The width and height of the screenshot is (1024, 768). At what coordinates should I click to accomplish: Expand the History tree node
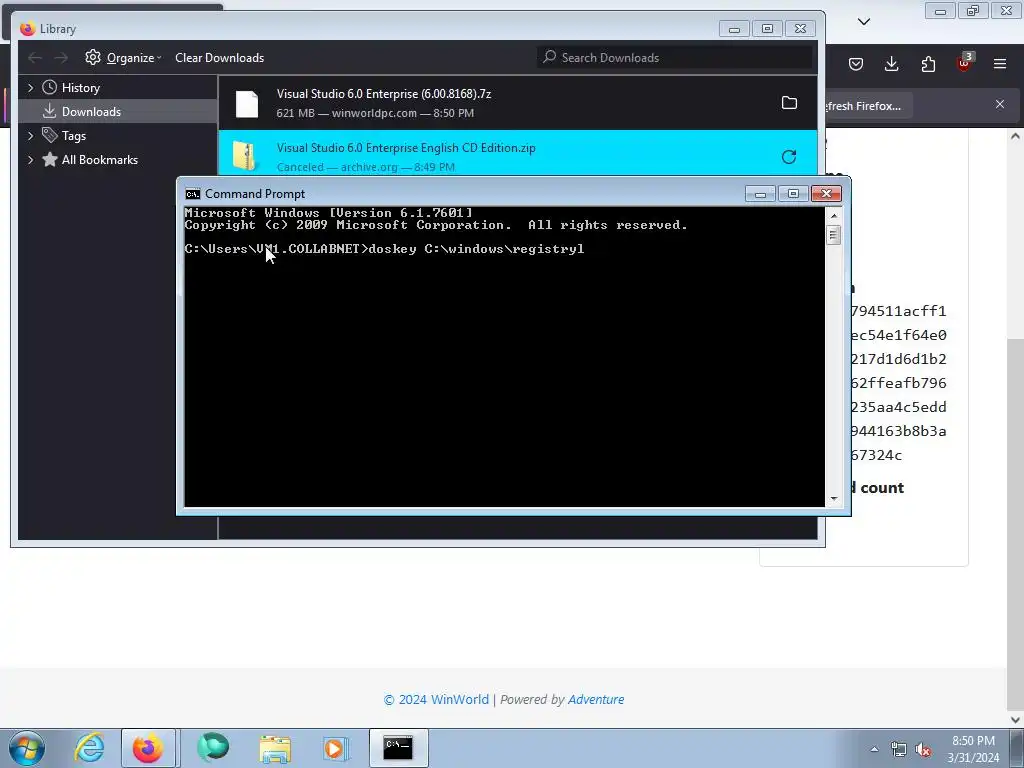point(30,88)
